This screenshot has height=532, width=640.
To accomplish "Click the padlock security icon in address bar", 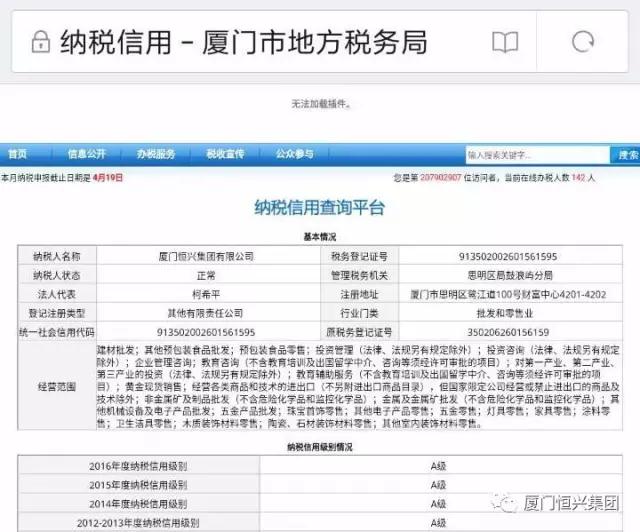I will coord(40,42).
